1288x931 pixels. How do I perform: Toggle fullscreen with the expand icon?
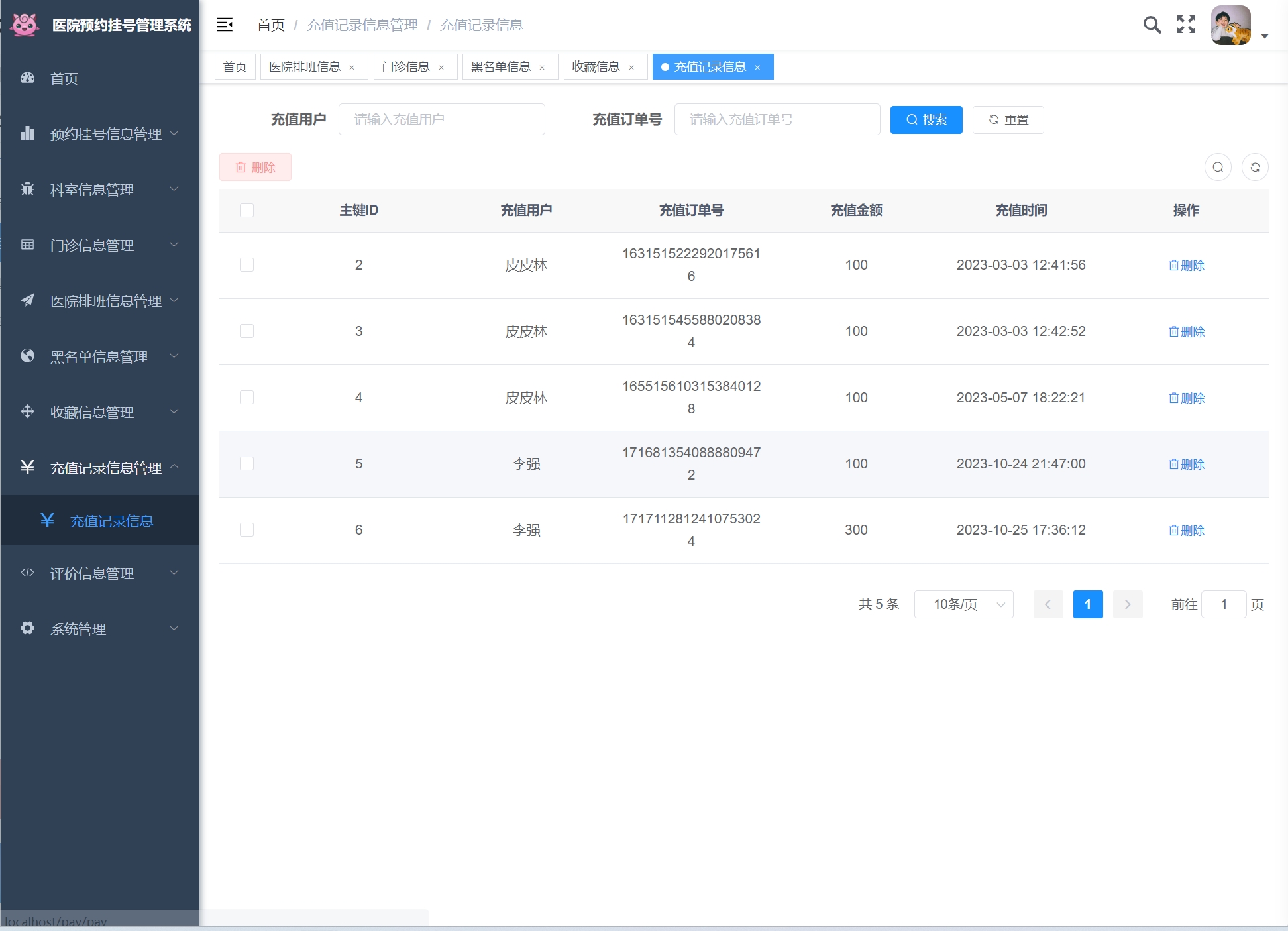click(1186, 25)
